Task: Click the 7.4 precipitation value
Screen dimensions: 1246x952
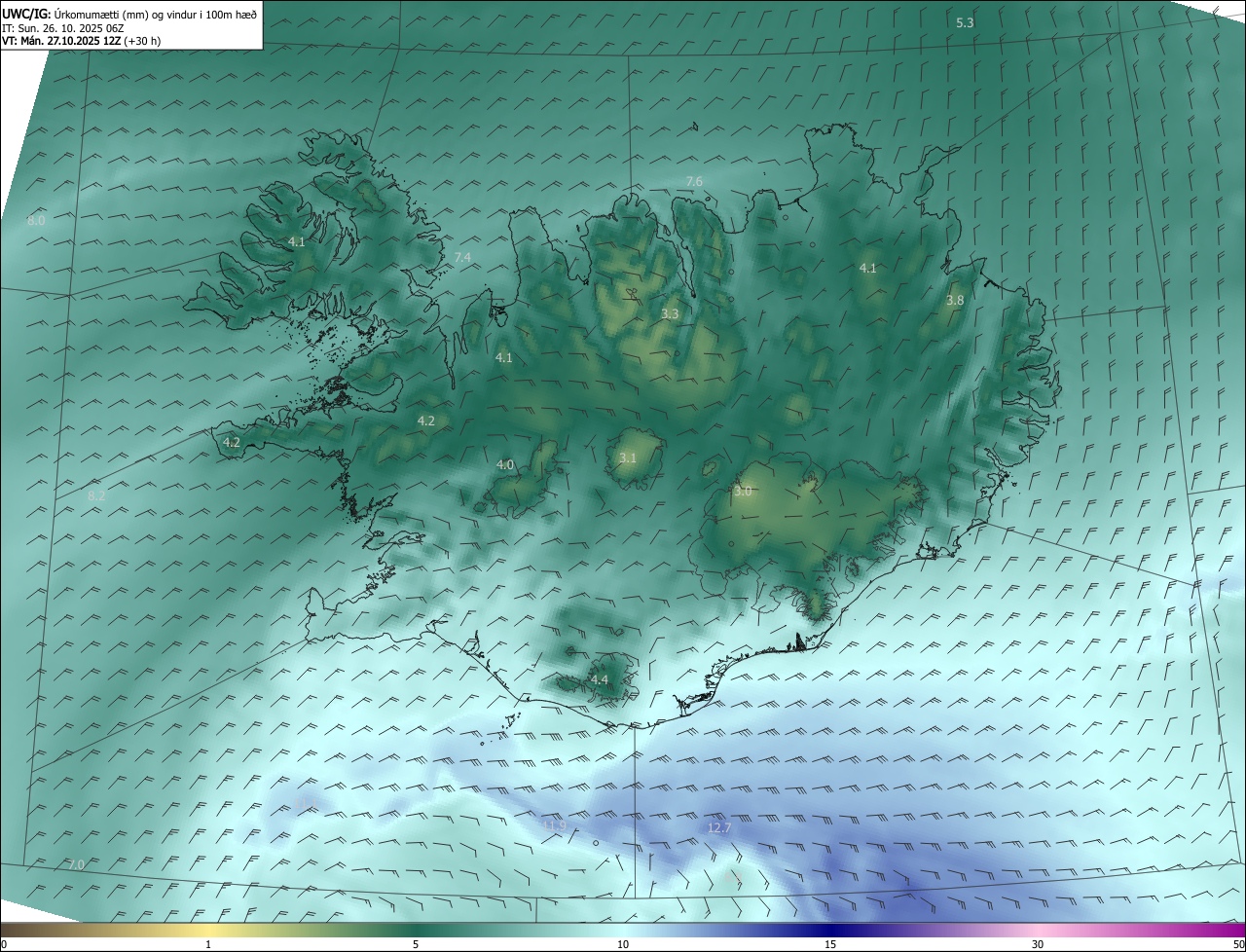Action: click(x=462, y=257)
